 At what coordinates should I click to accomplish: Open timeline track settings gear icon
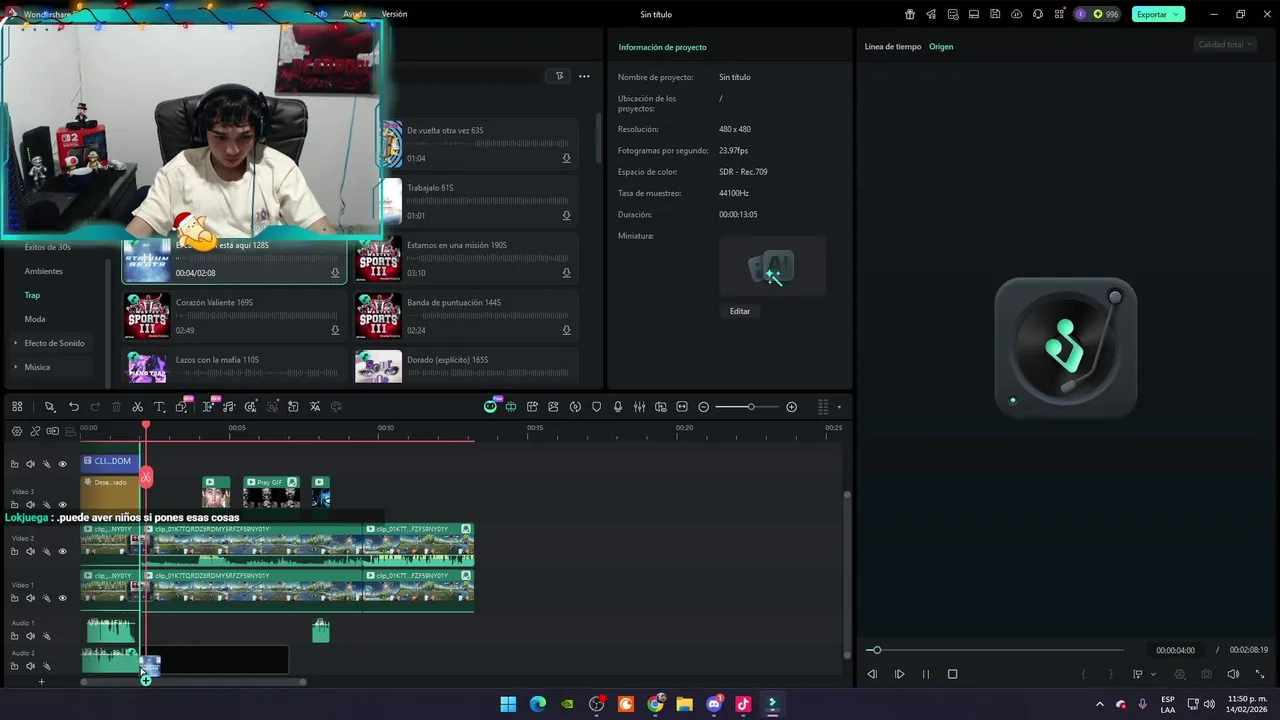[17, 431]
